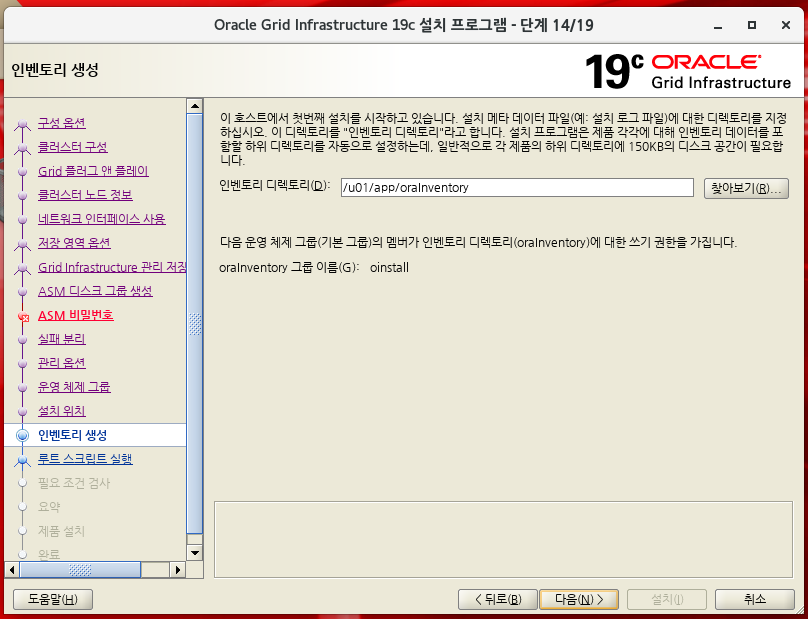Jump to 루트 스크립트 실행 step

point(85,459)
